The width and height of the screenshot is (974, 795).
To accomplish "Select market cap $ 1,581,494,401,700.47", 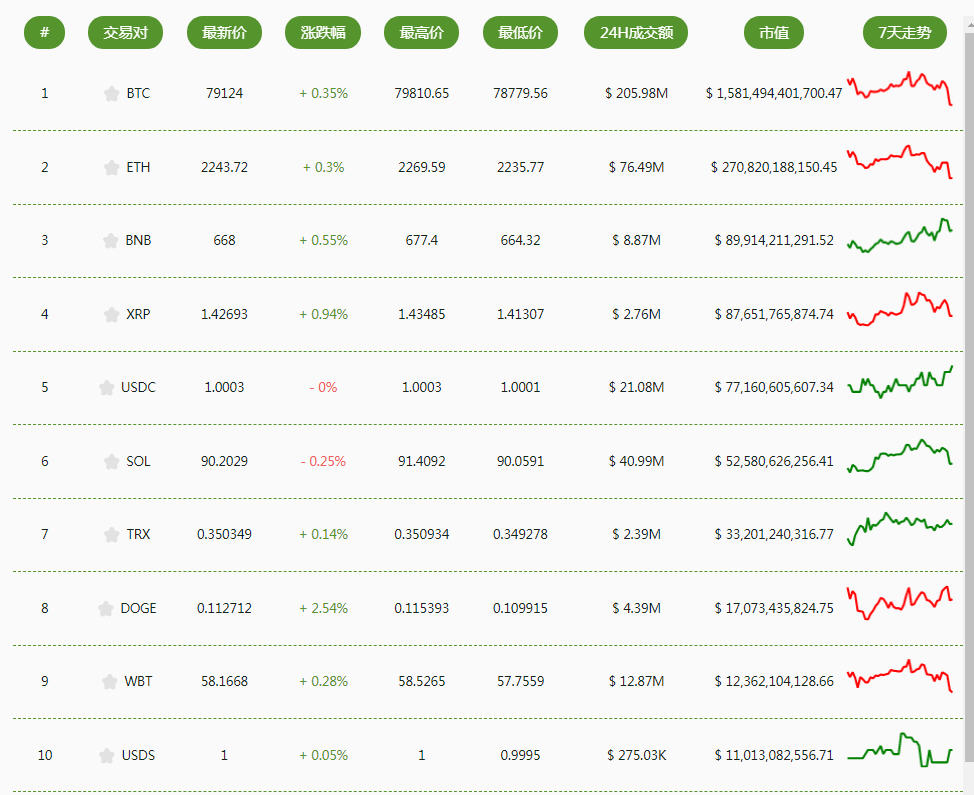I will (774, 93).
